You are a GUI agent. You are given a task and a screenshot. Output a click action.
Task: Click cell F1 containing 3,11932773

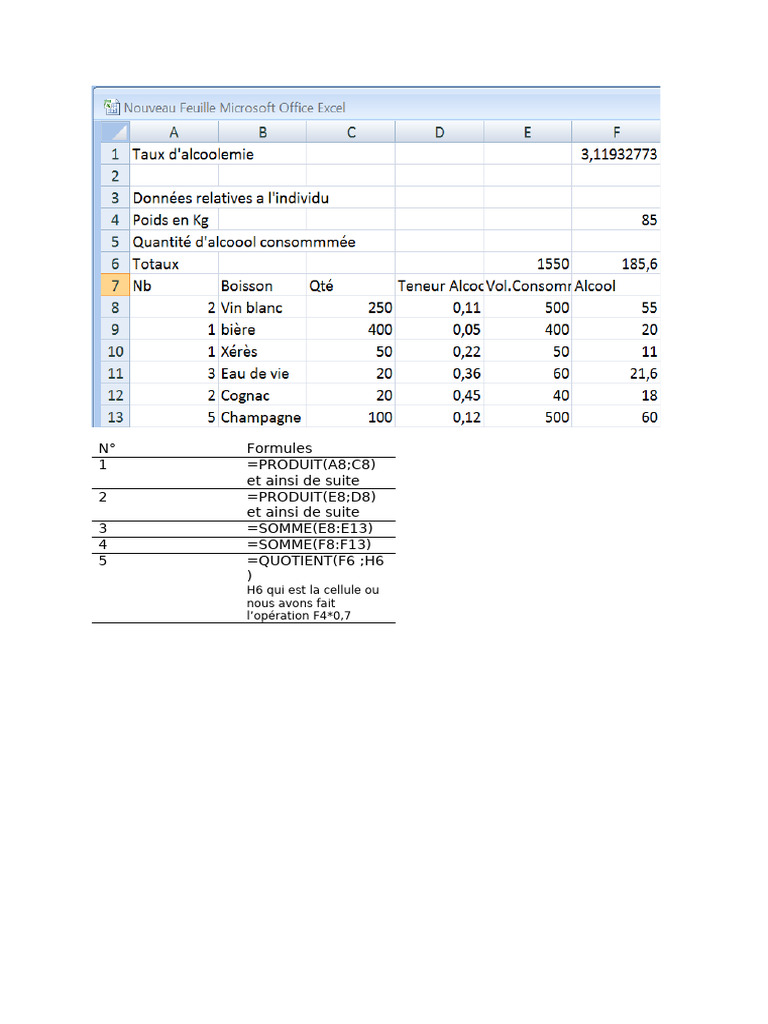pos(616,154)
